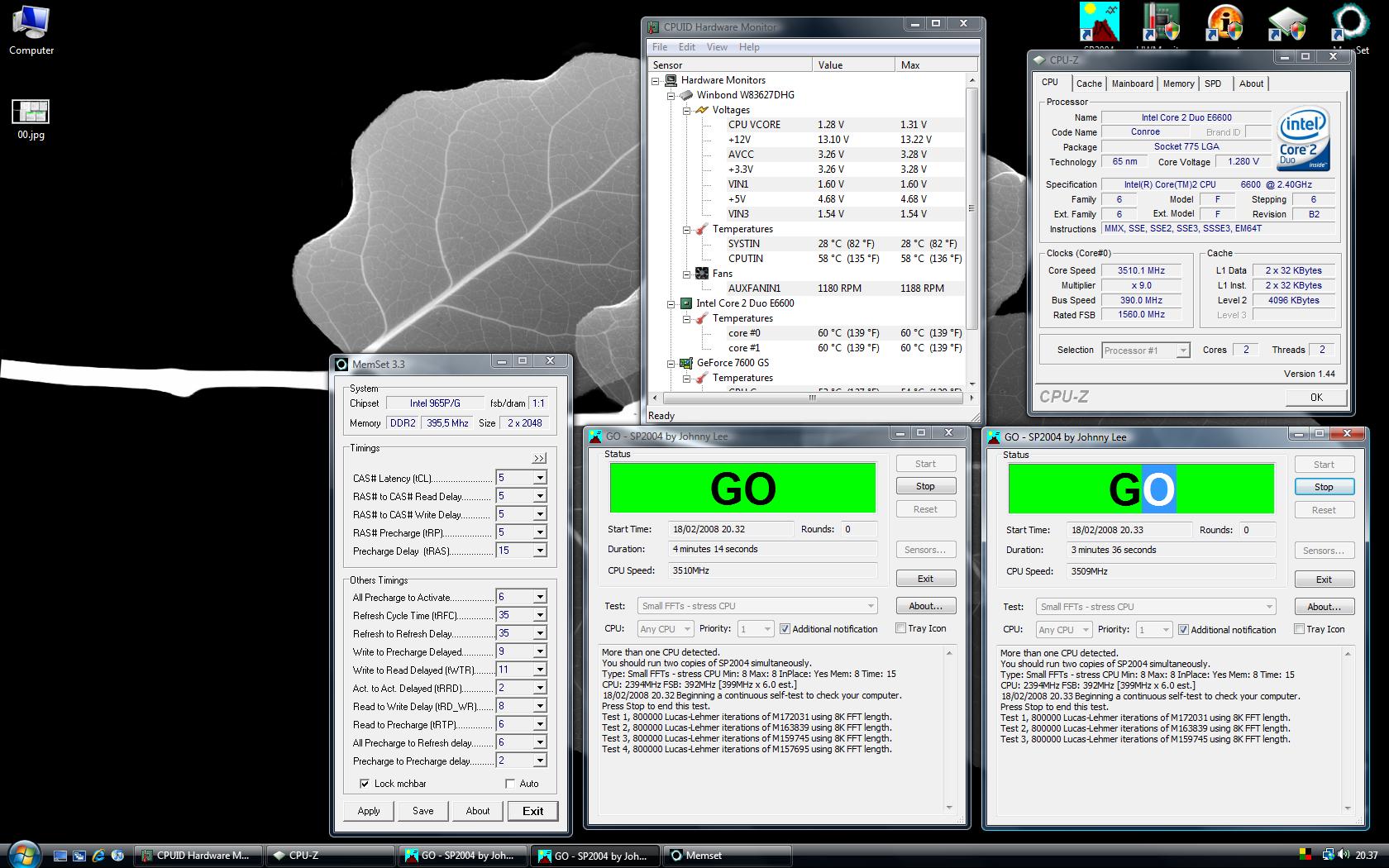Click Show Desktop quick launch icon
The image size is (1389, 868).
pyautogui.click(x=60, y=856)
